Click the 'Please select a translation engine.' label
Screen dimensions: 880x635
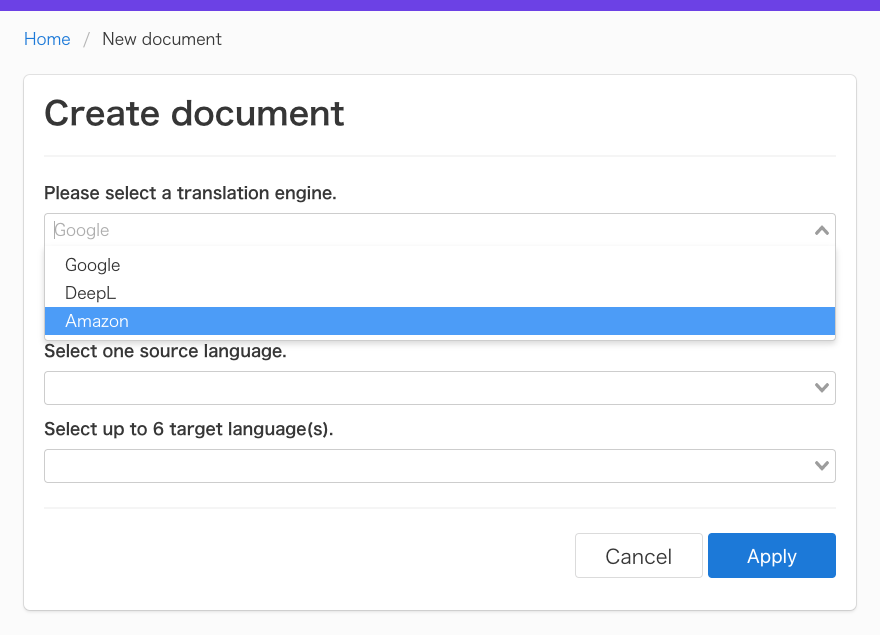pyautogui.click(x=190, y=193)
